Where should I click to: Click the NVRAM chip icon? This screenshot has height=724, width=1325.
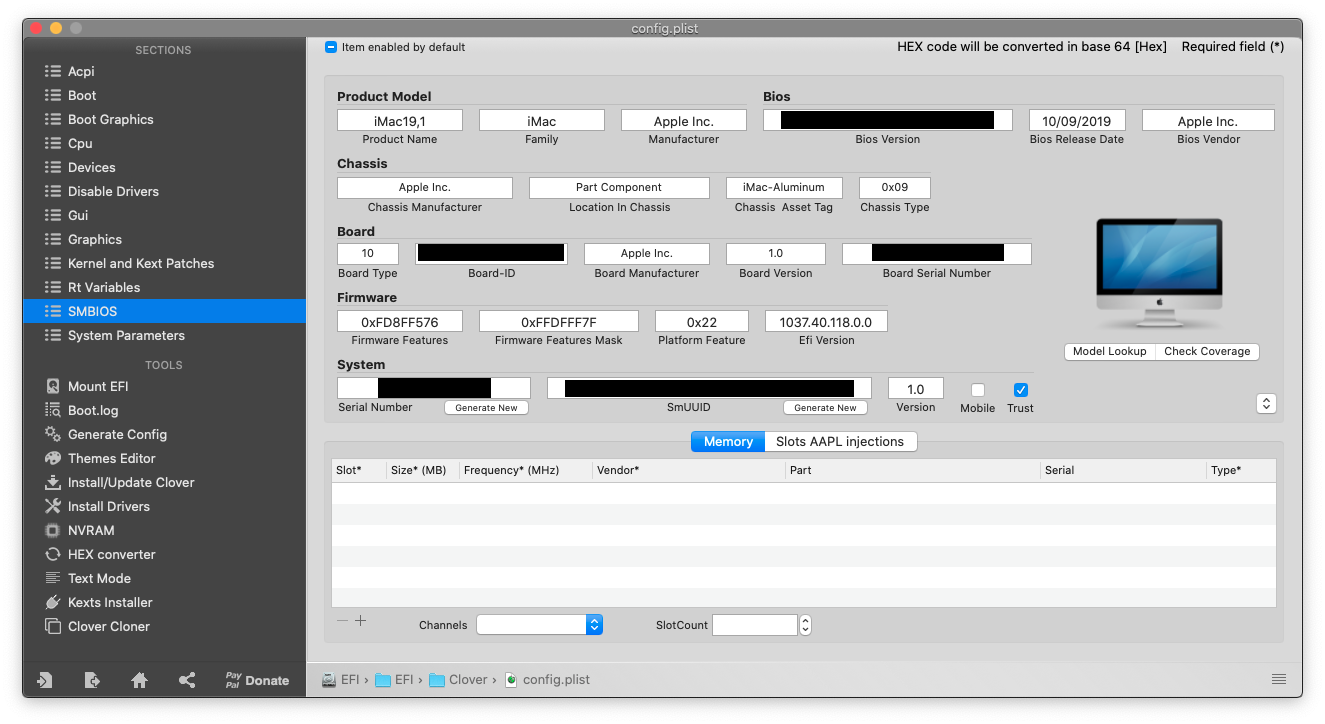tap(53, 530)
